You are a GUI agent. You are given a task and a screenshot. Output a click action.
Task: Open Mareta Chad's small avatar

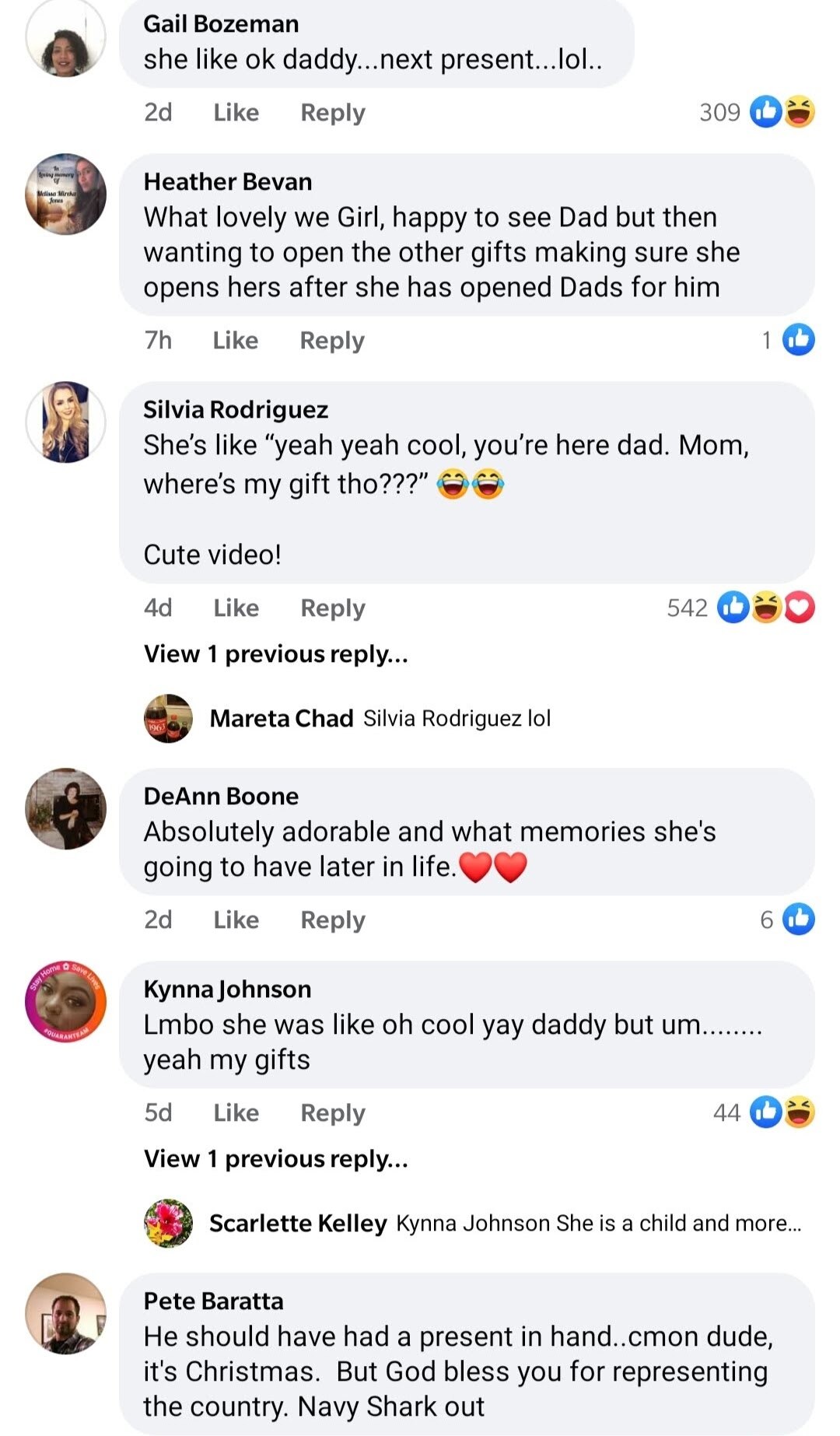(168, 718)
